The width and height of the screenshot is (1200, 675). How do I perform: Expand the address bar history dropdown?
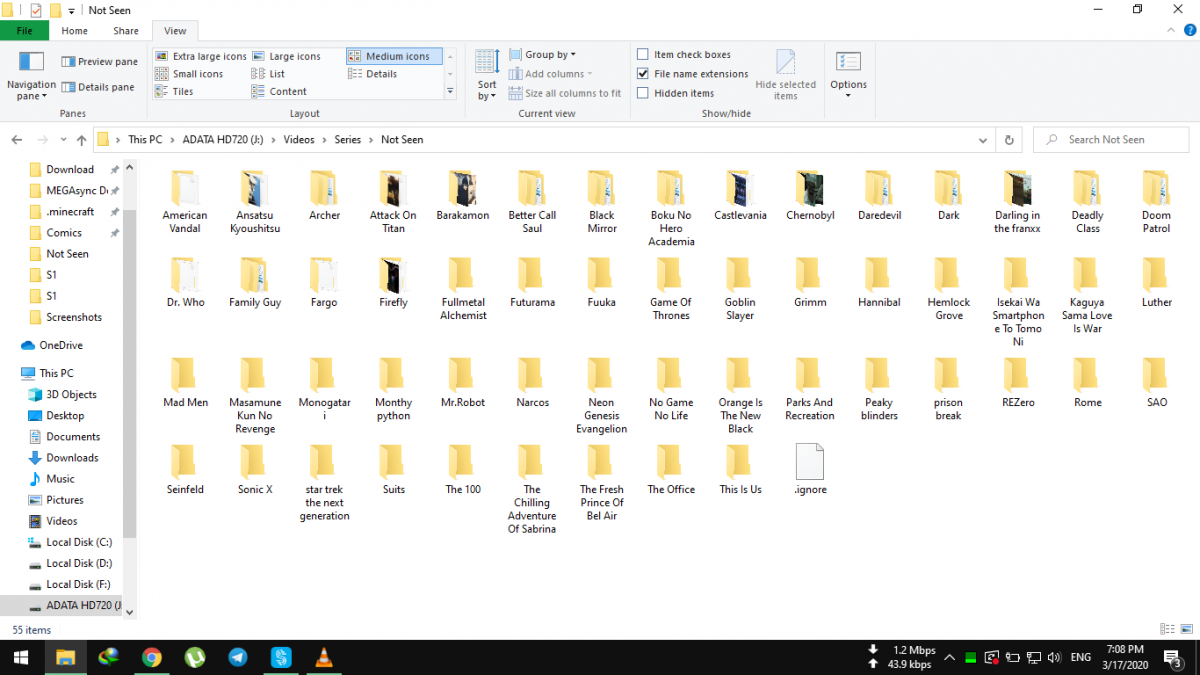click(985, 140)
